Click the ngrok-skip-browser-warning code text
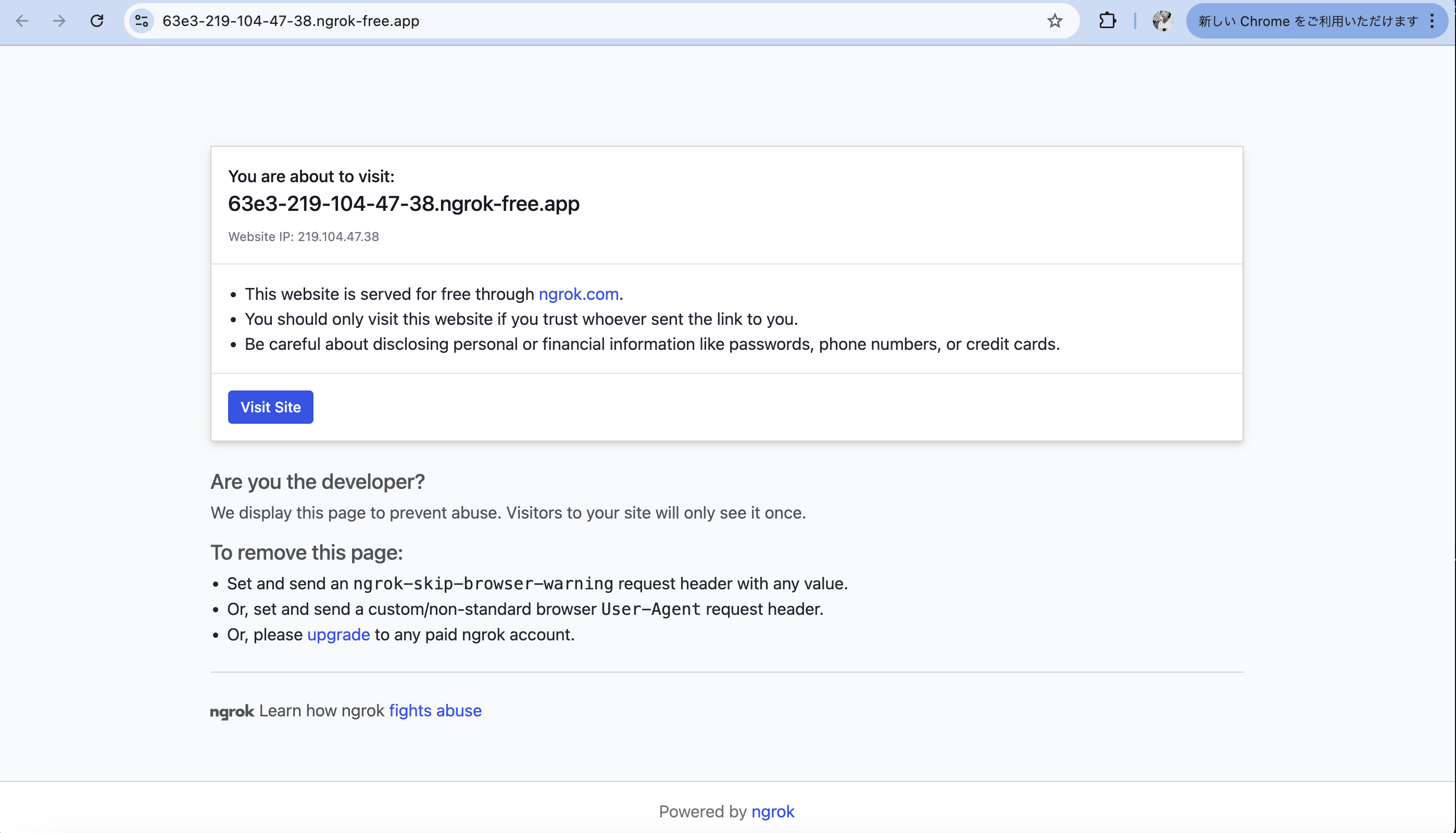The height and width of the screenshot is (833, 1456). pyautogui.click(x=483, y=584)
